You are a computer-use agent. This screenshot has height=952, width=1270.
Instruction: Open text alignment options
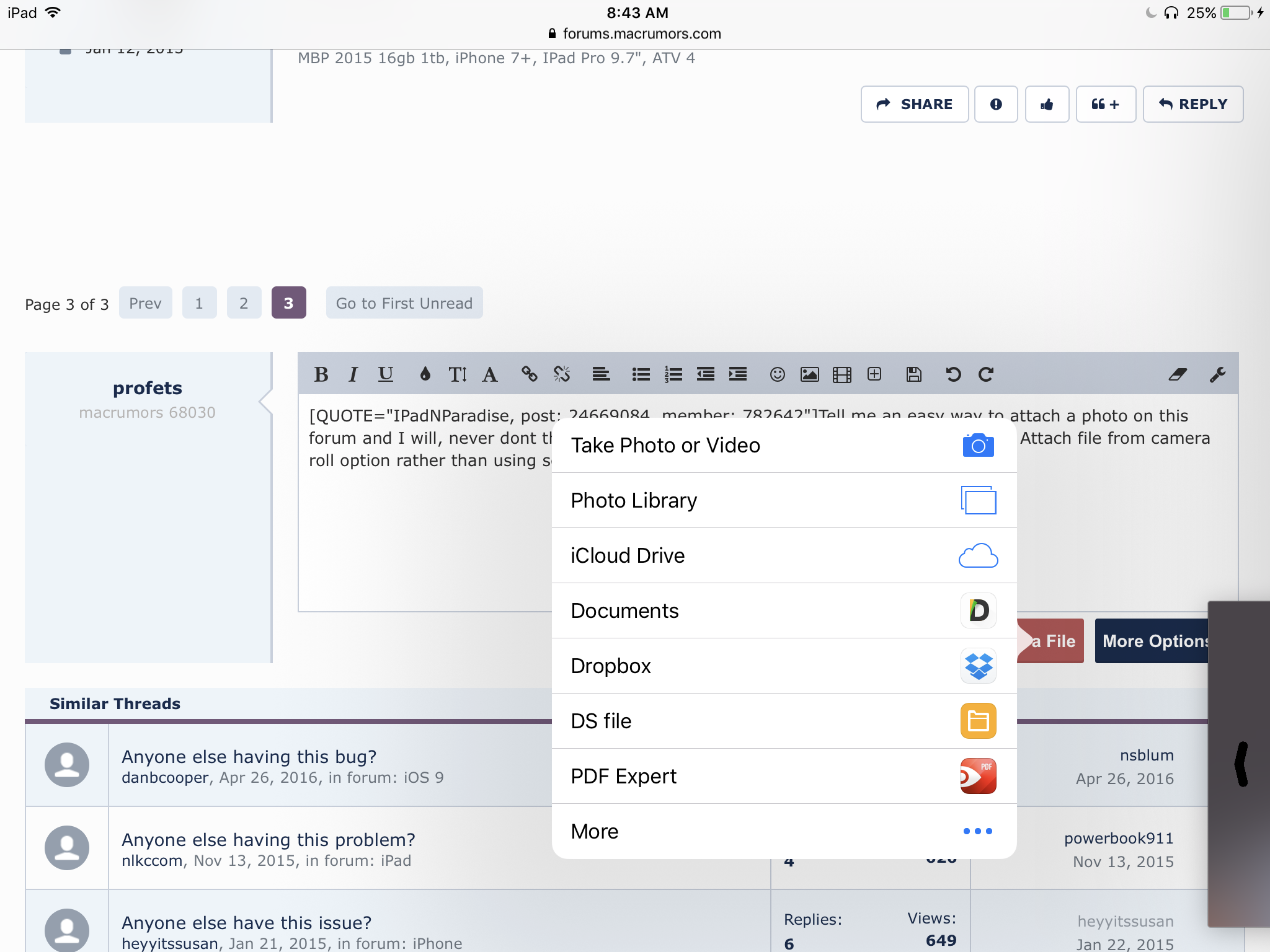601,374
